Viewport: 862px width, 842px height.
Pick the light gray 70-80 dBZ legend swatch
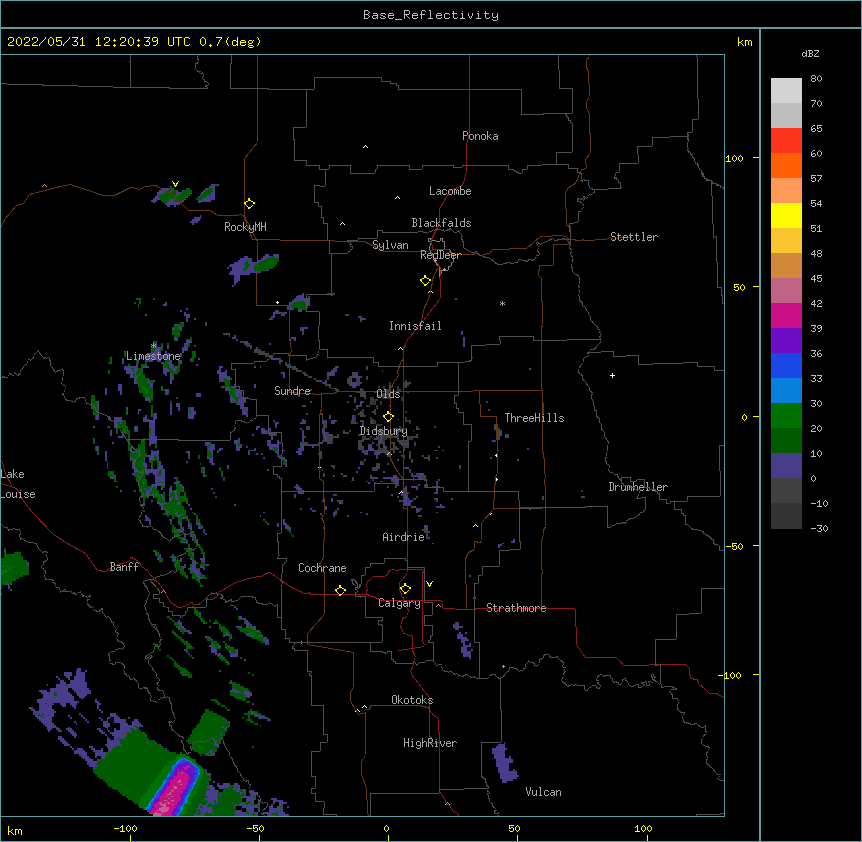(786, 90)
